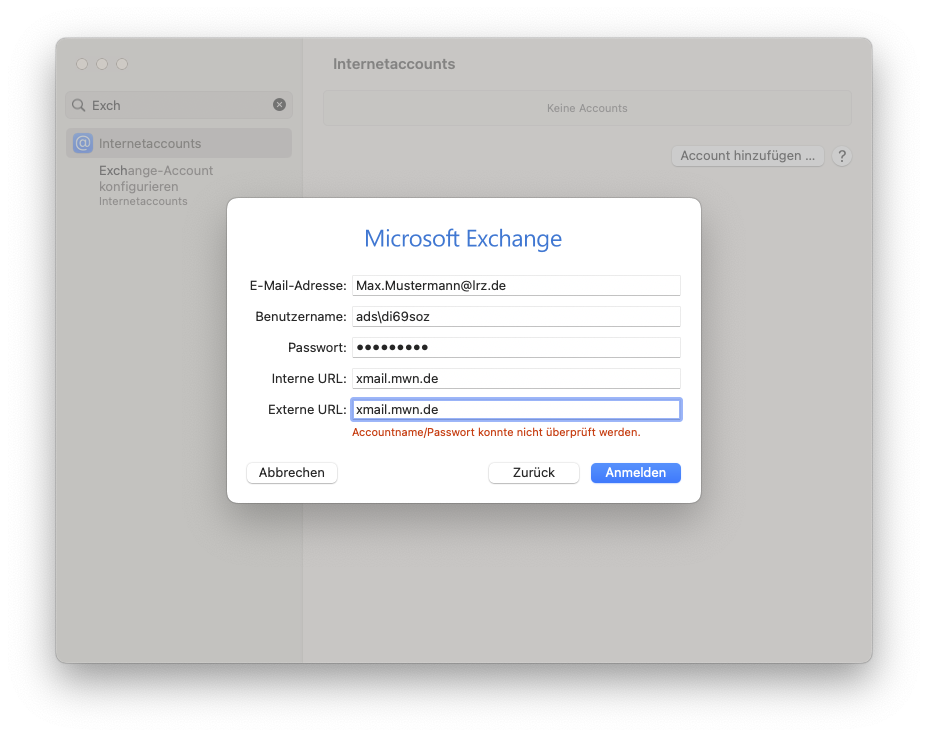The image size is (928, 737).
Task: Click the magnifying glass search icon
Action: click(79, 105)
